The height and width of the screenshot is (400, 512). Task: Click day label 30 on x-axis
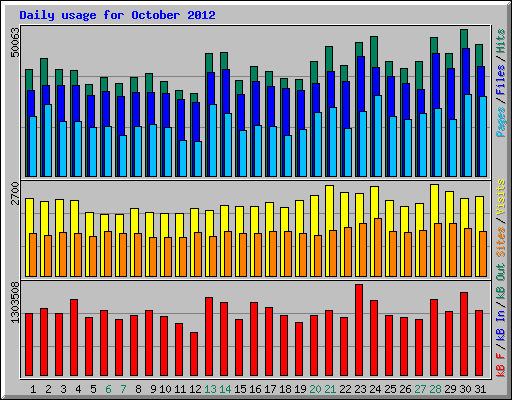465,389
